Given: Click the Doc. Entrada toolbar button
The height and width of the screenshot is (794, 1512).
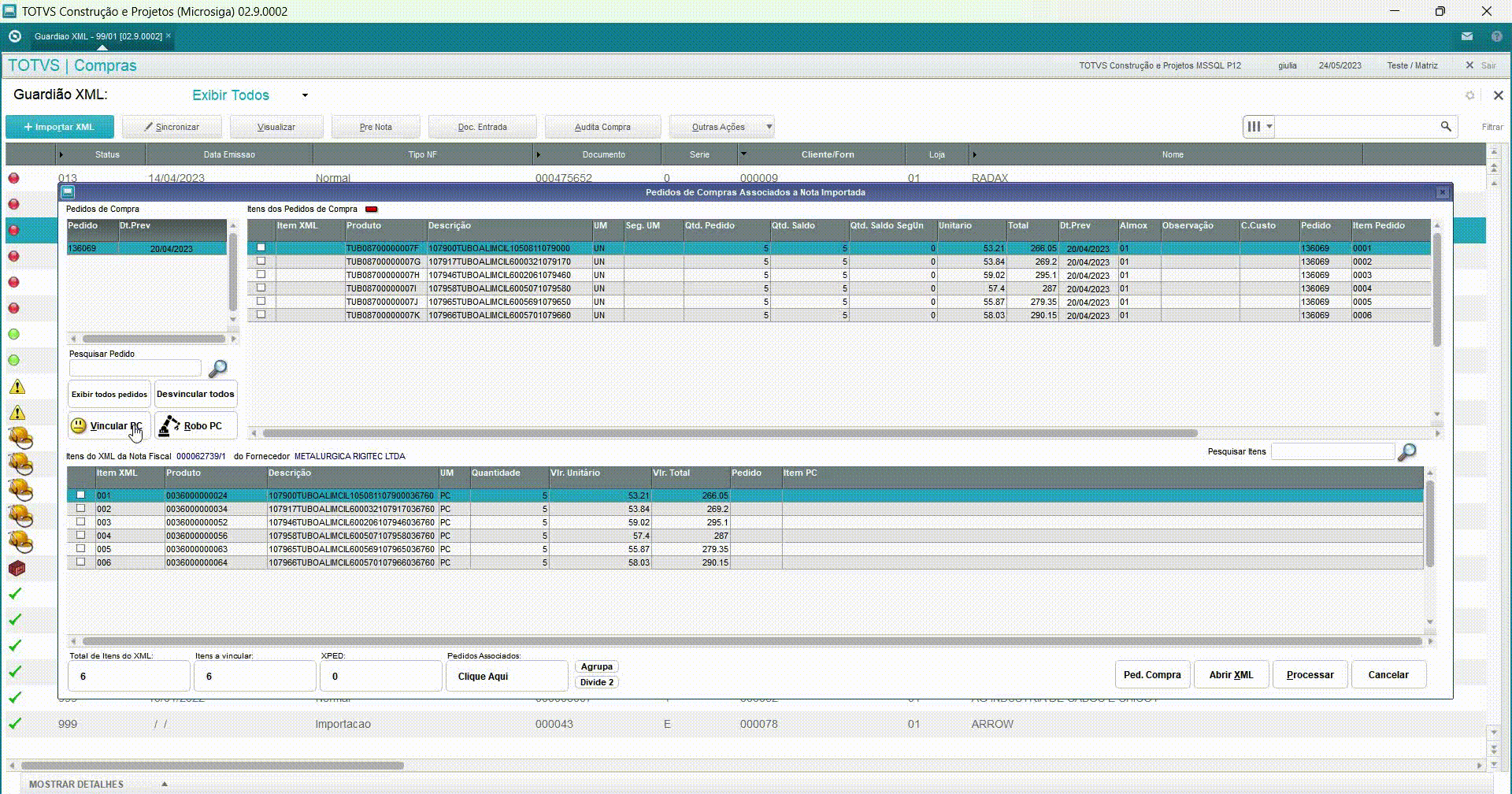Looking at the screenshot, I should pyautogui.click(x=482, y=127).
